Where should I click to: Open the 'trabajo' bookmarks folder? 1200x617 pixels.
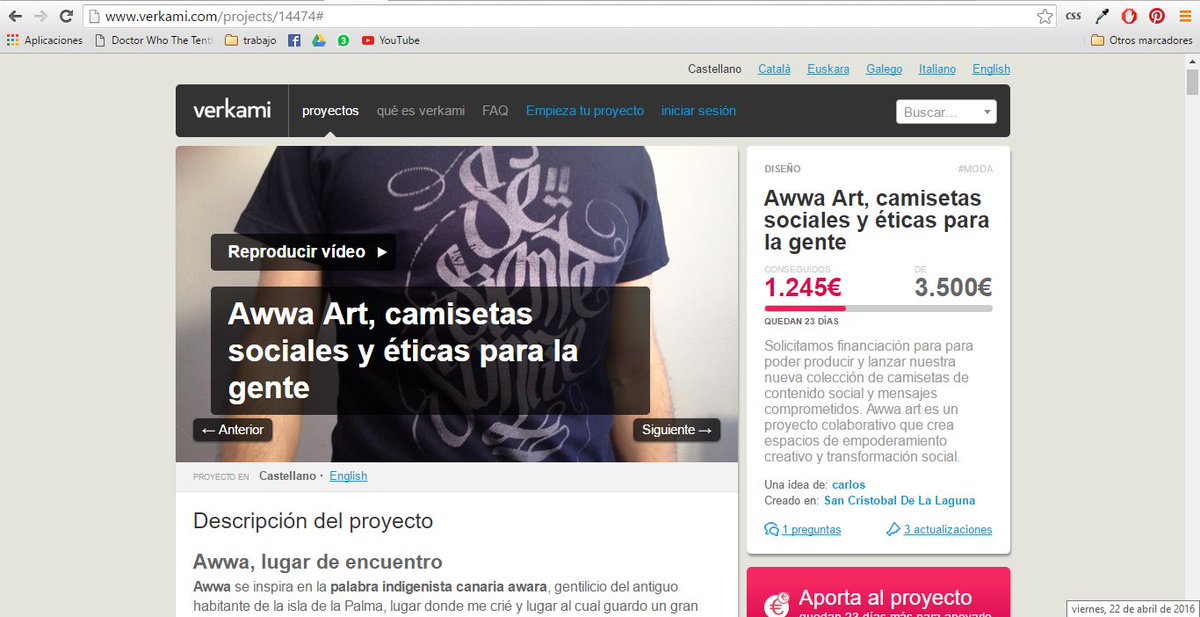tap(256, 40)
